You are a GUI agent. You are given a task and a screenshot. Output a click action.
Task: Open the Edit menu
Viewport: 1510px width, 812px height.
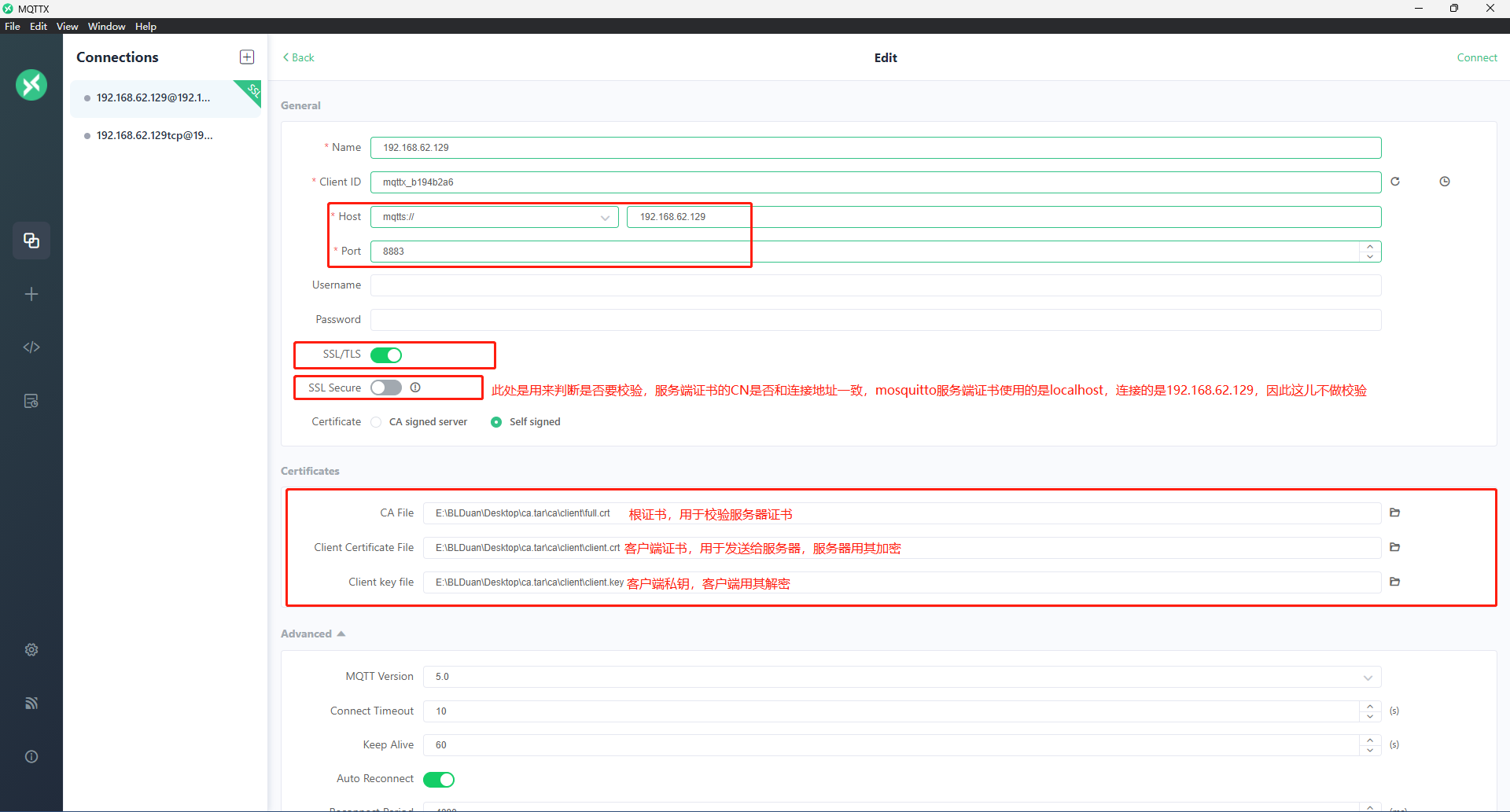tap(38, 26)
